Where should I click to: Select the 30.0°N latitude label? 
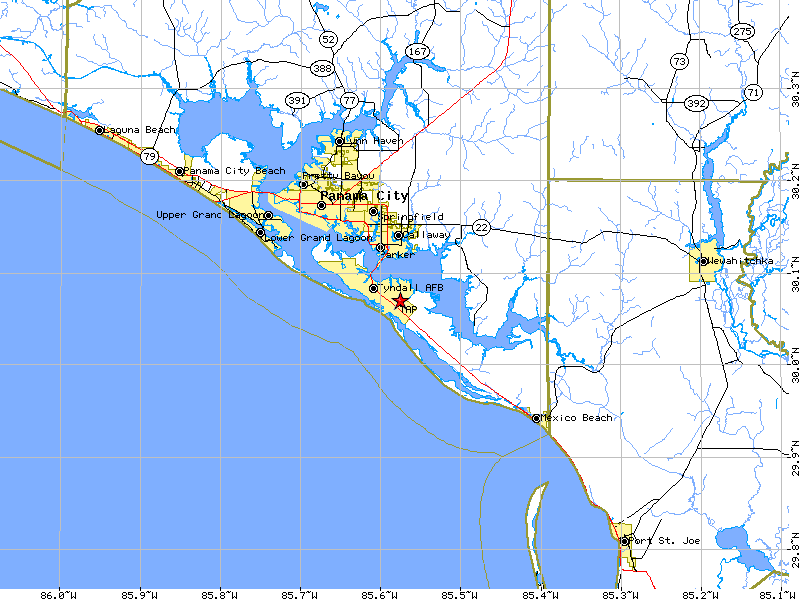pyautogui.click(x=795, y=365)
